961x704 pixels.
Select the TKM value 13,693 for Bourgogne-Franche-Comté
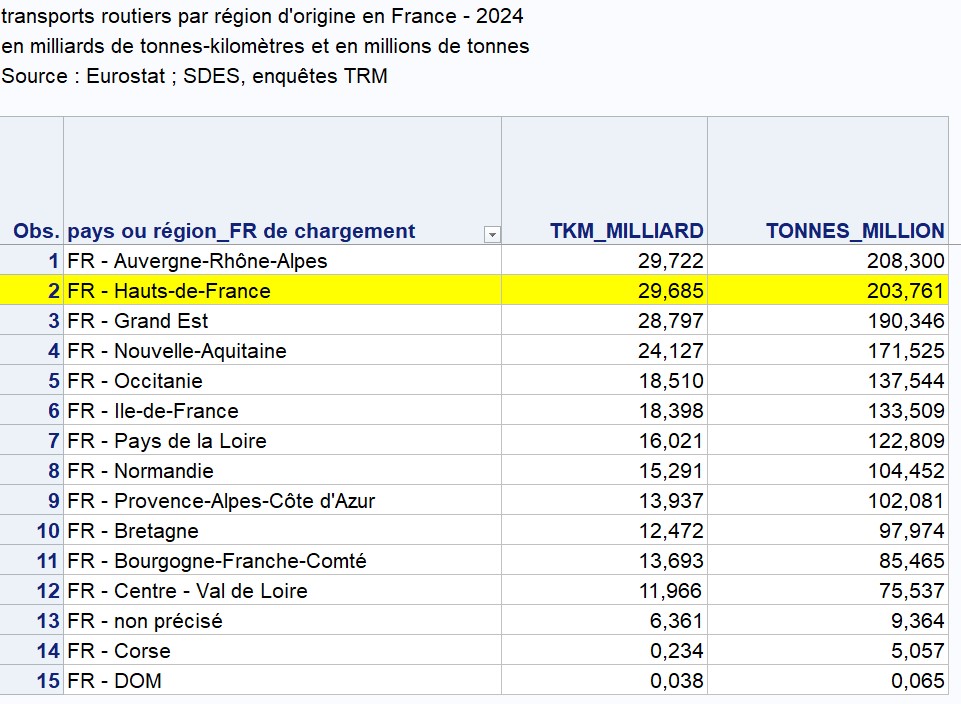point(670,561)
